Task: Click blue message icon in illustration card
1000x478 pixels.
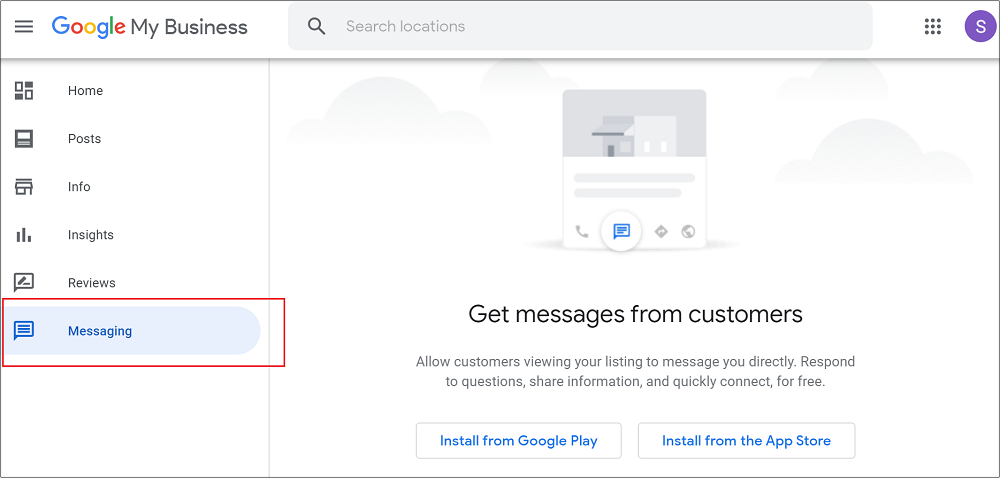Action: 621,231
